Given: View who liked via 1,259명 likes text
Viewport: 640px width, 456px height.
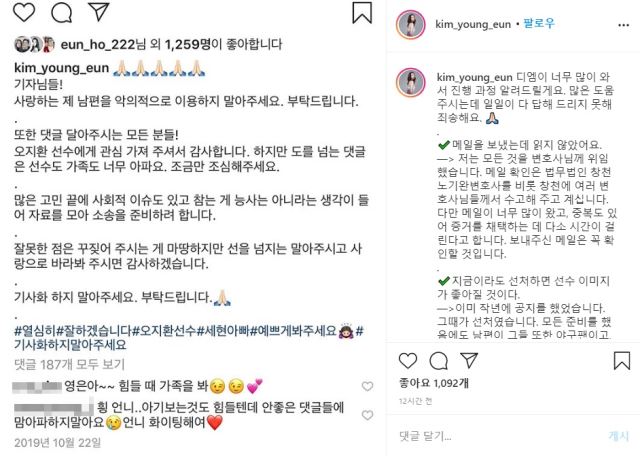Looking at the screenshot, I should [188, 44].
